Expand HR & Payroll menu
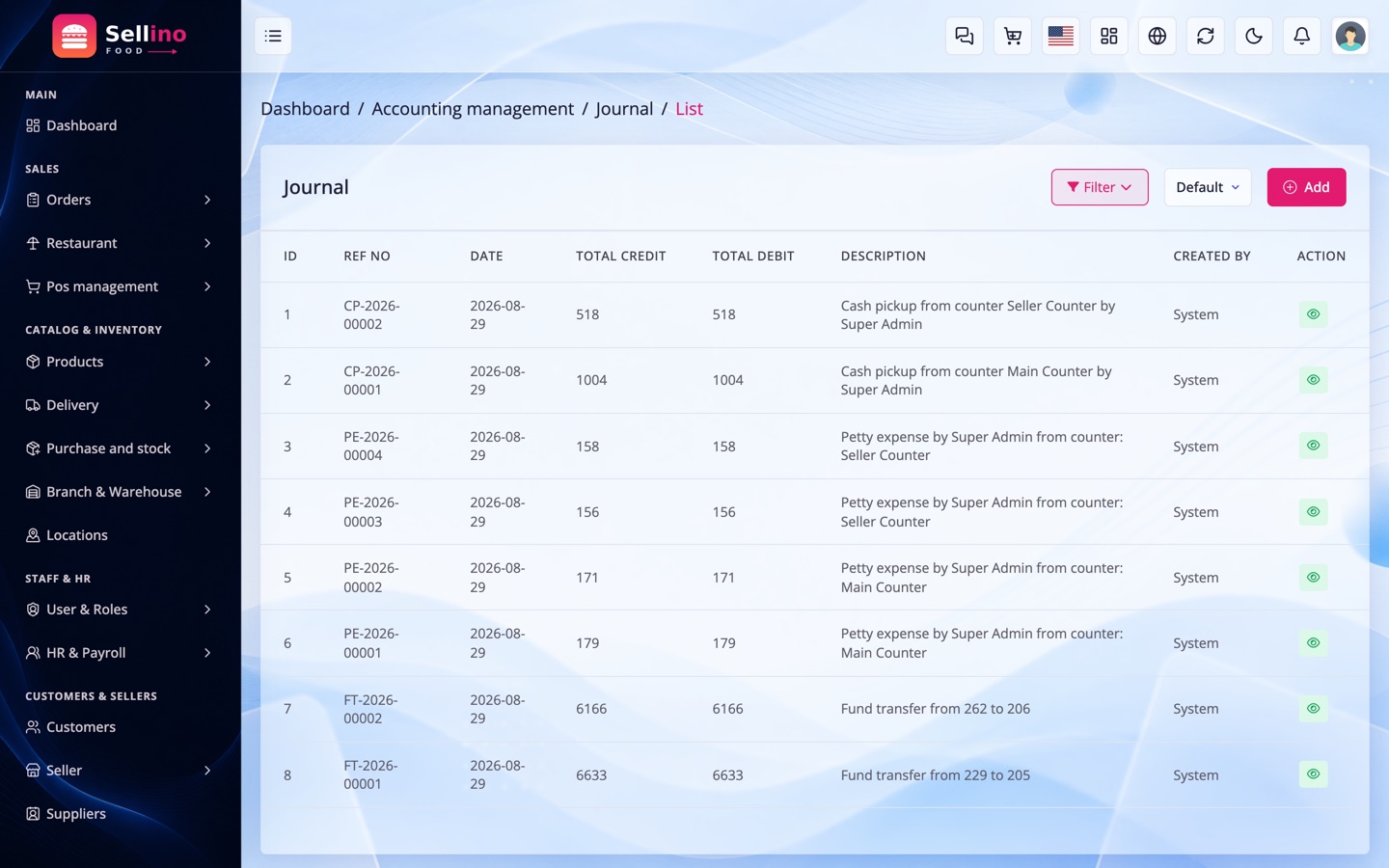The width and height of the screenshot is (1389, 868). (120, 653)
